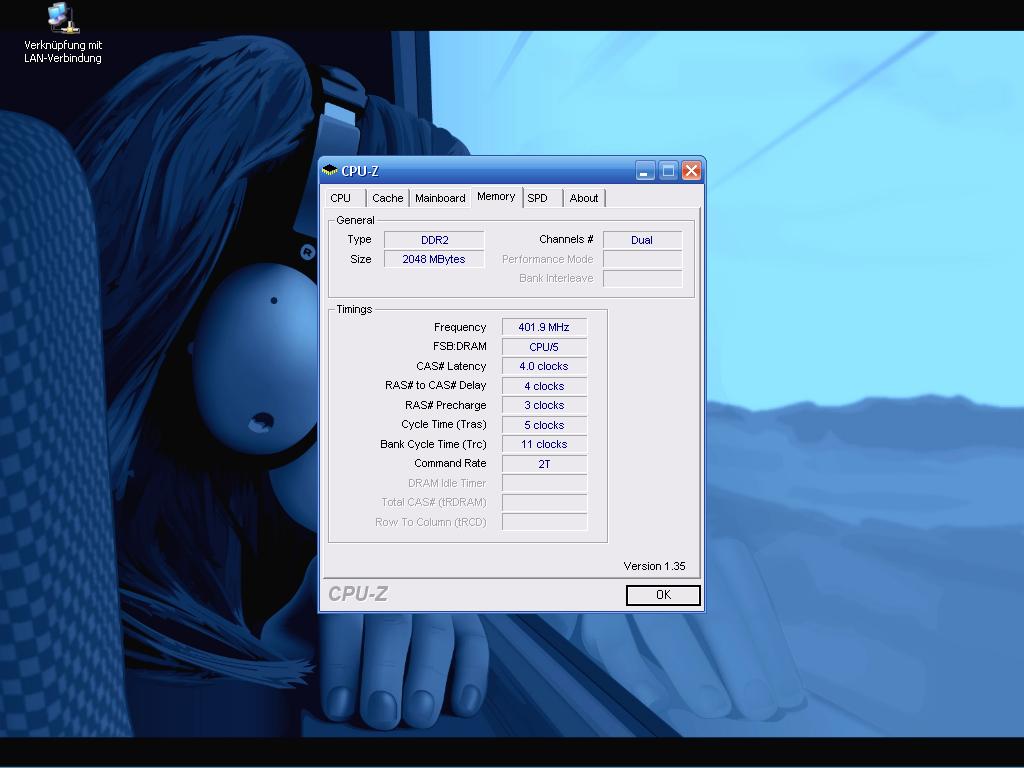Click the RAS# to CAS# Delay label

[436, 385]
